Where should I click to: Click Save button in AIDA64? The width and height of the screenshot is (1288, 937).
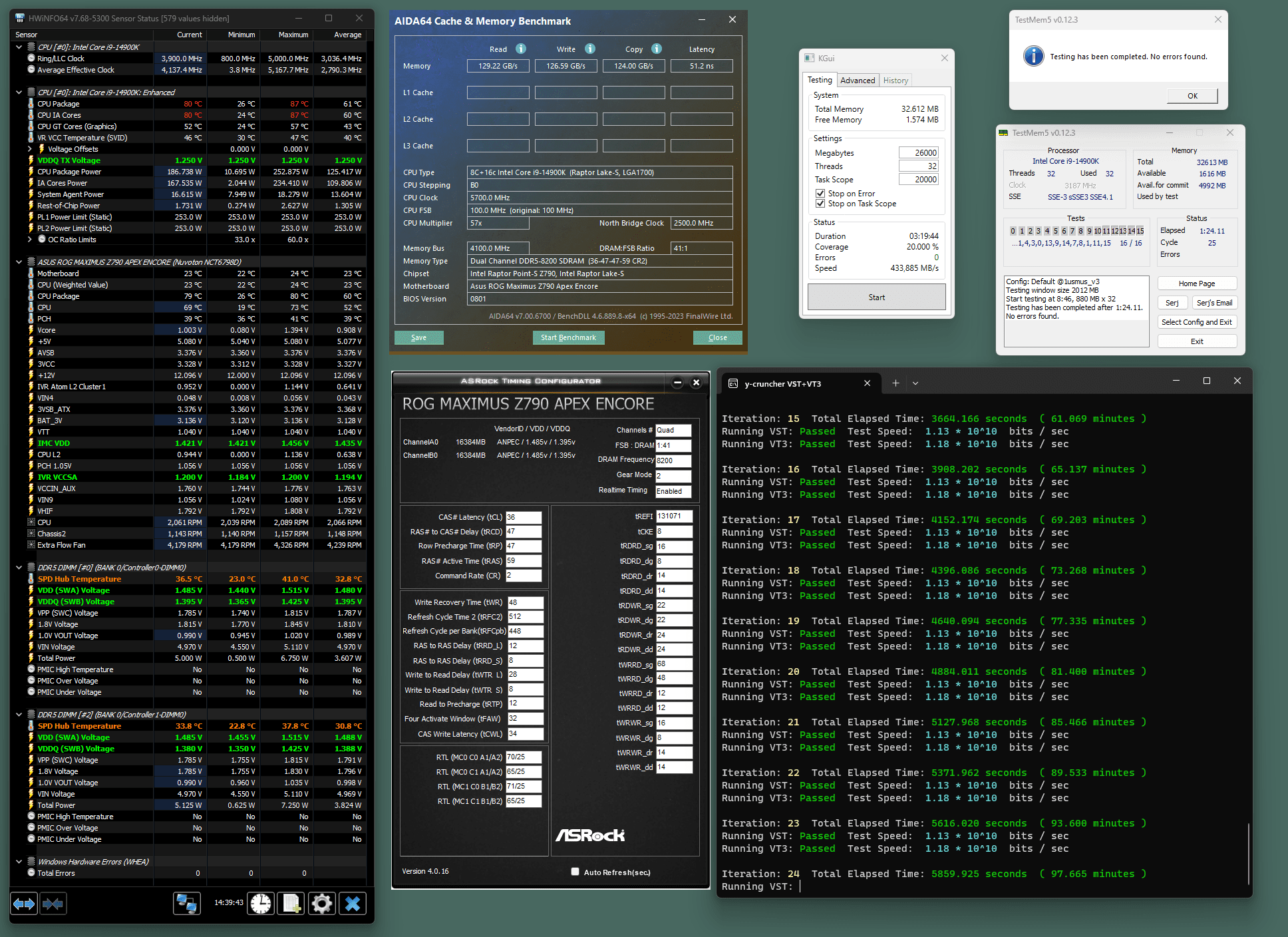pyautogui.click(x=418, y=337)
